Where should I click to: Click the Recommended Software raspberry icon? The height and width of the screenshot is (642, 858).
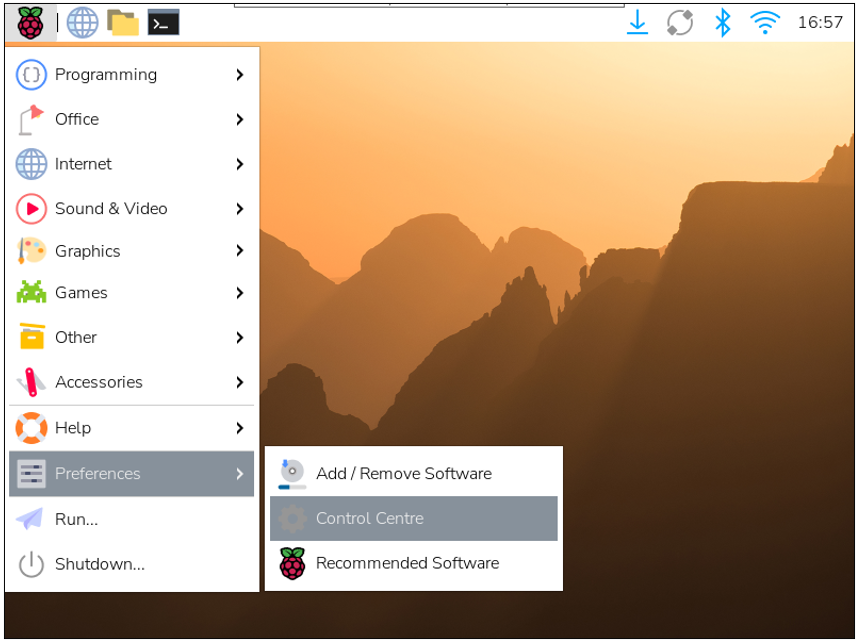click(x=293, y=563)
